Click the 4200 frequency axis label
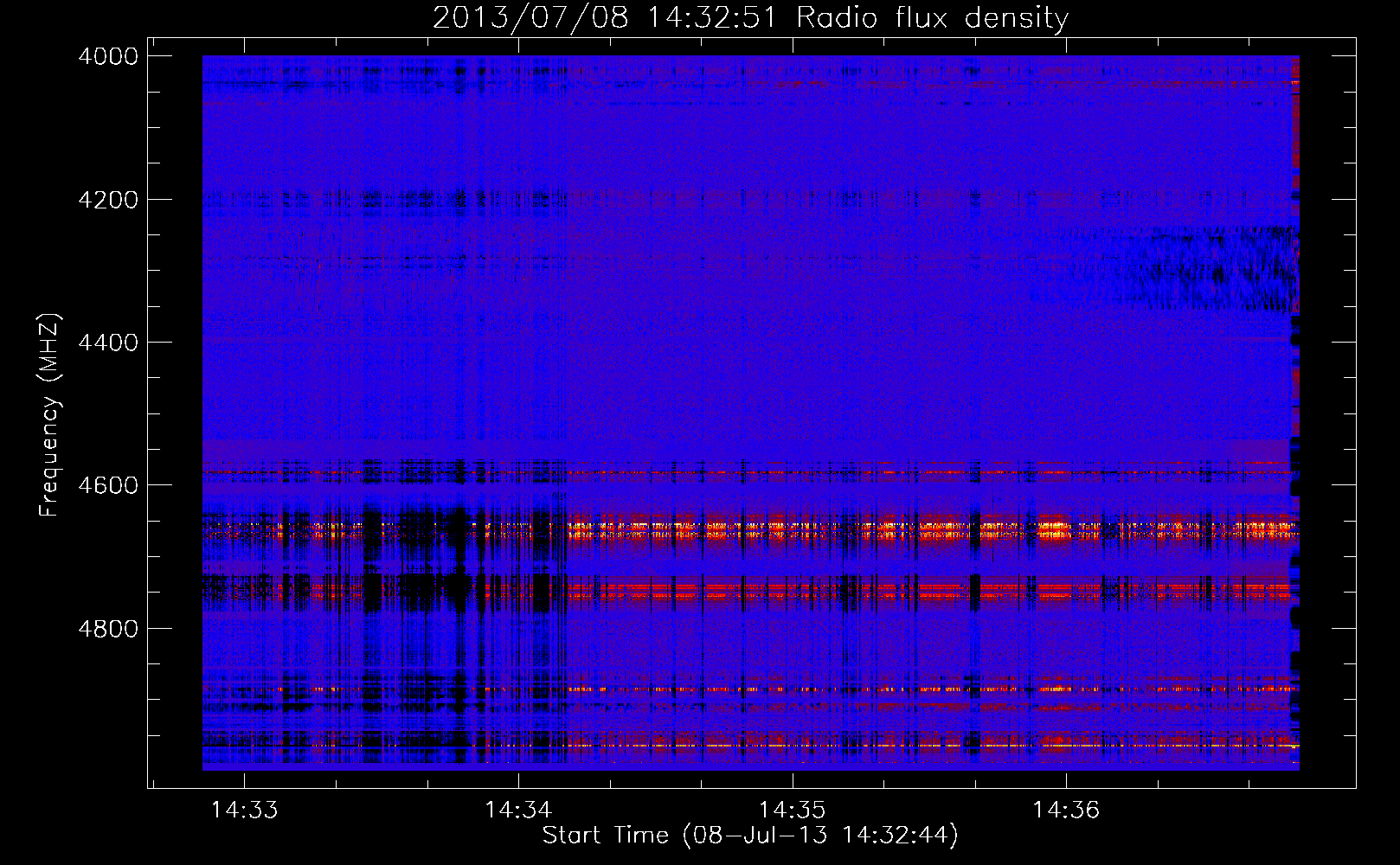 click(108, 200)
